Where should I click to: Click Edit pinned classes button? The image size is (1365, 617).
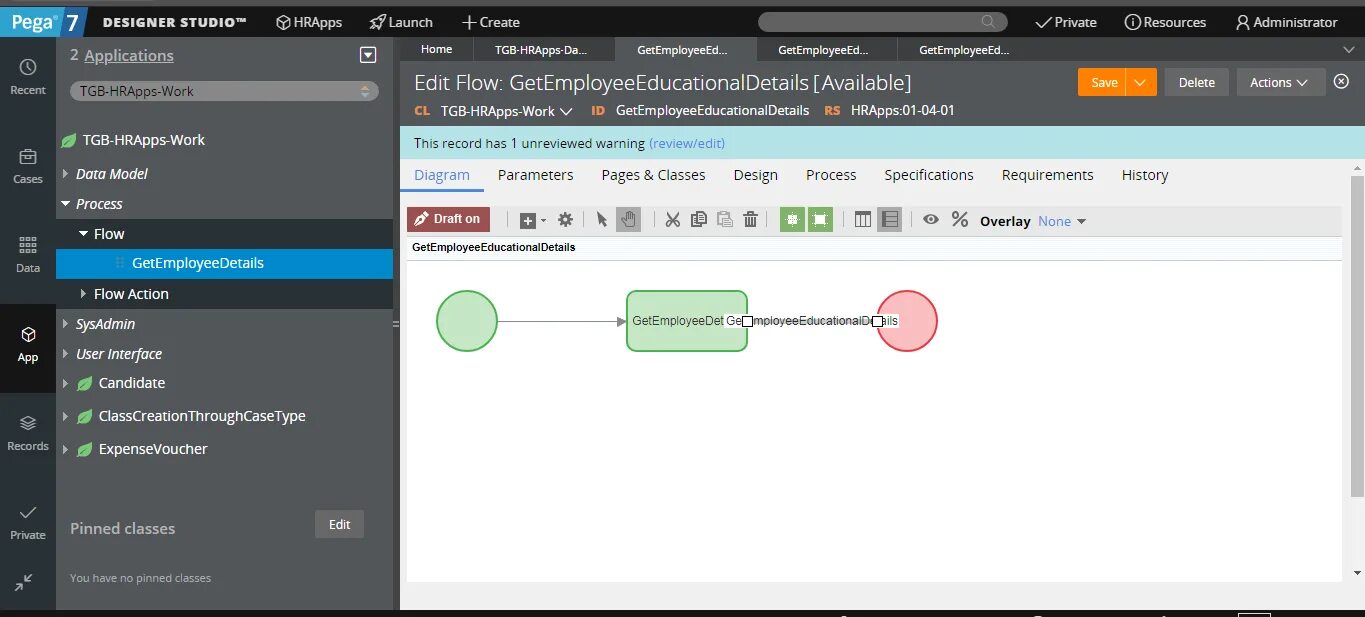[x=340, y=525]
